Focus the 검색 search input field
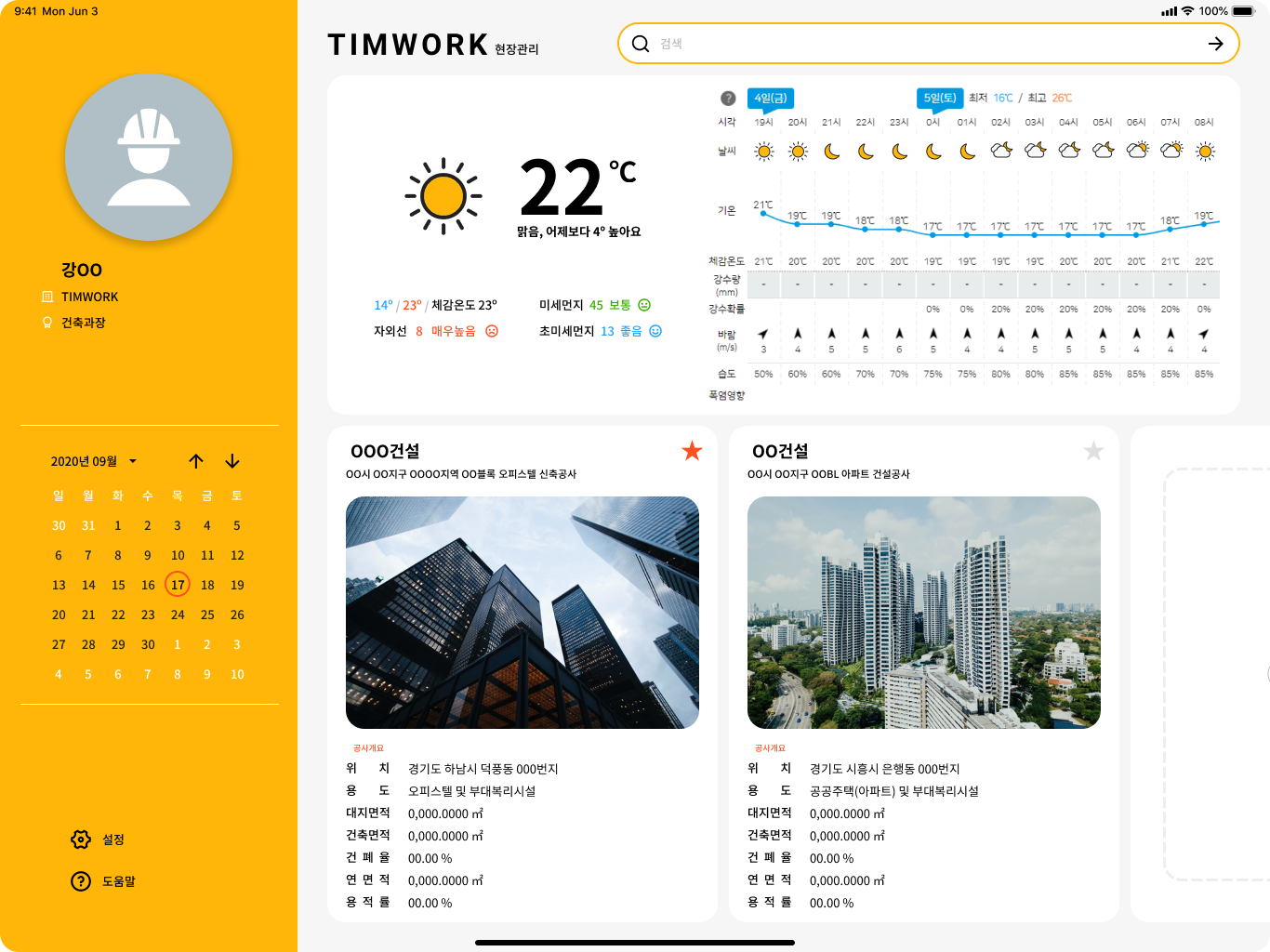1270x952 pixels. [x=930, y=44]
